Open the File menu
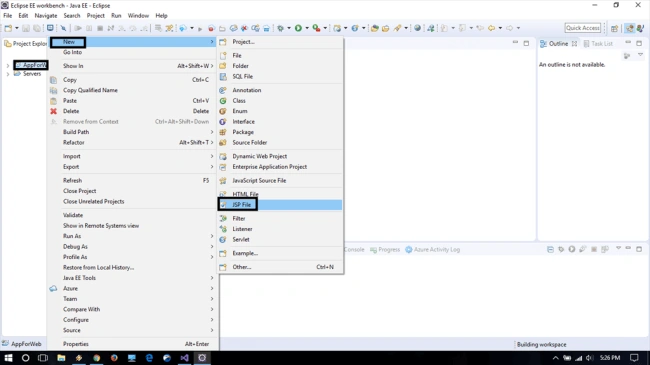650x365 pixels. click(x=7, y=15)
